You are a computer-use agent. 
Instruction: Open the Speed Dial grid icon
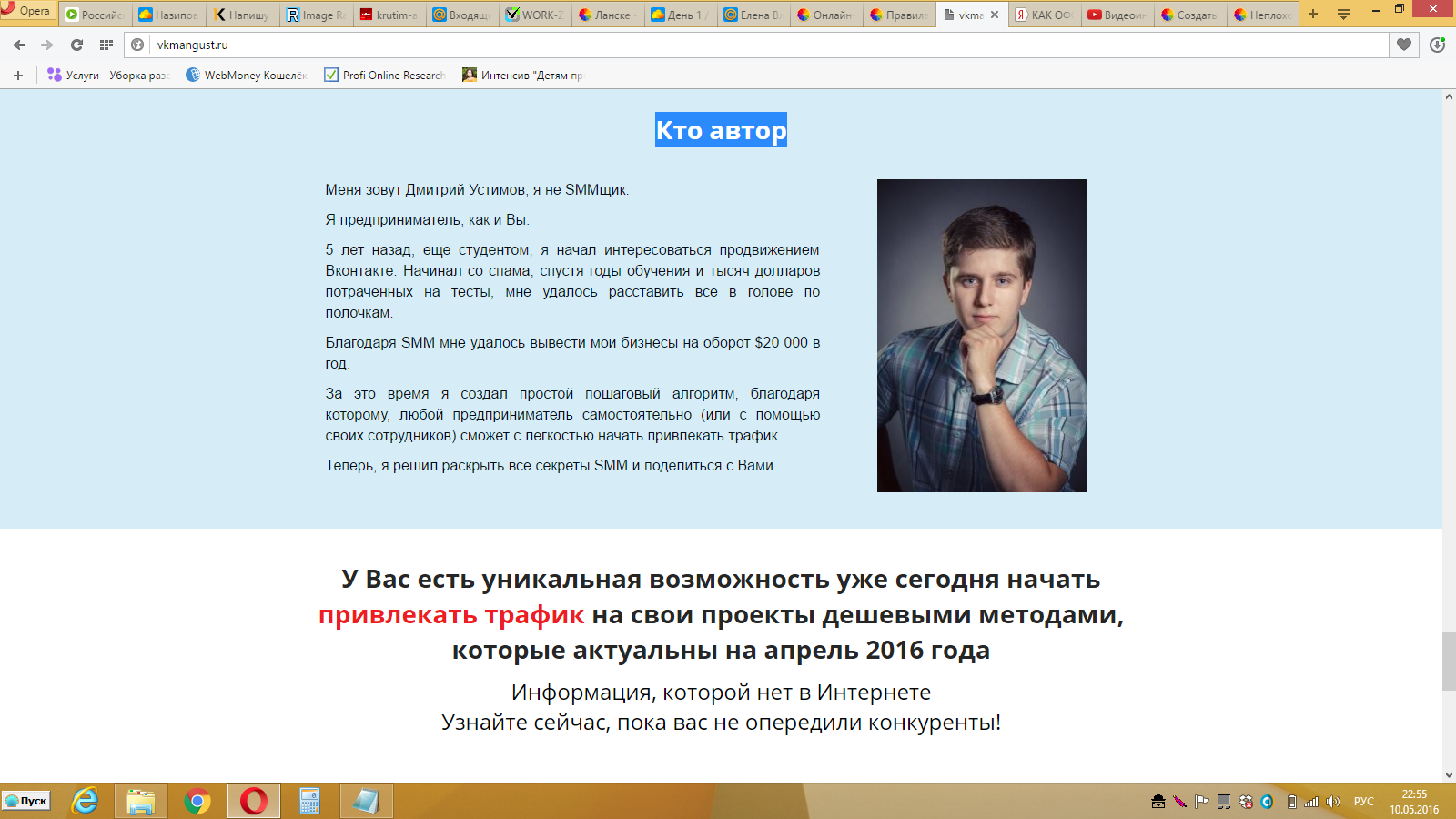coord(106,45)
